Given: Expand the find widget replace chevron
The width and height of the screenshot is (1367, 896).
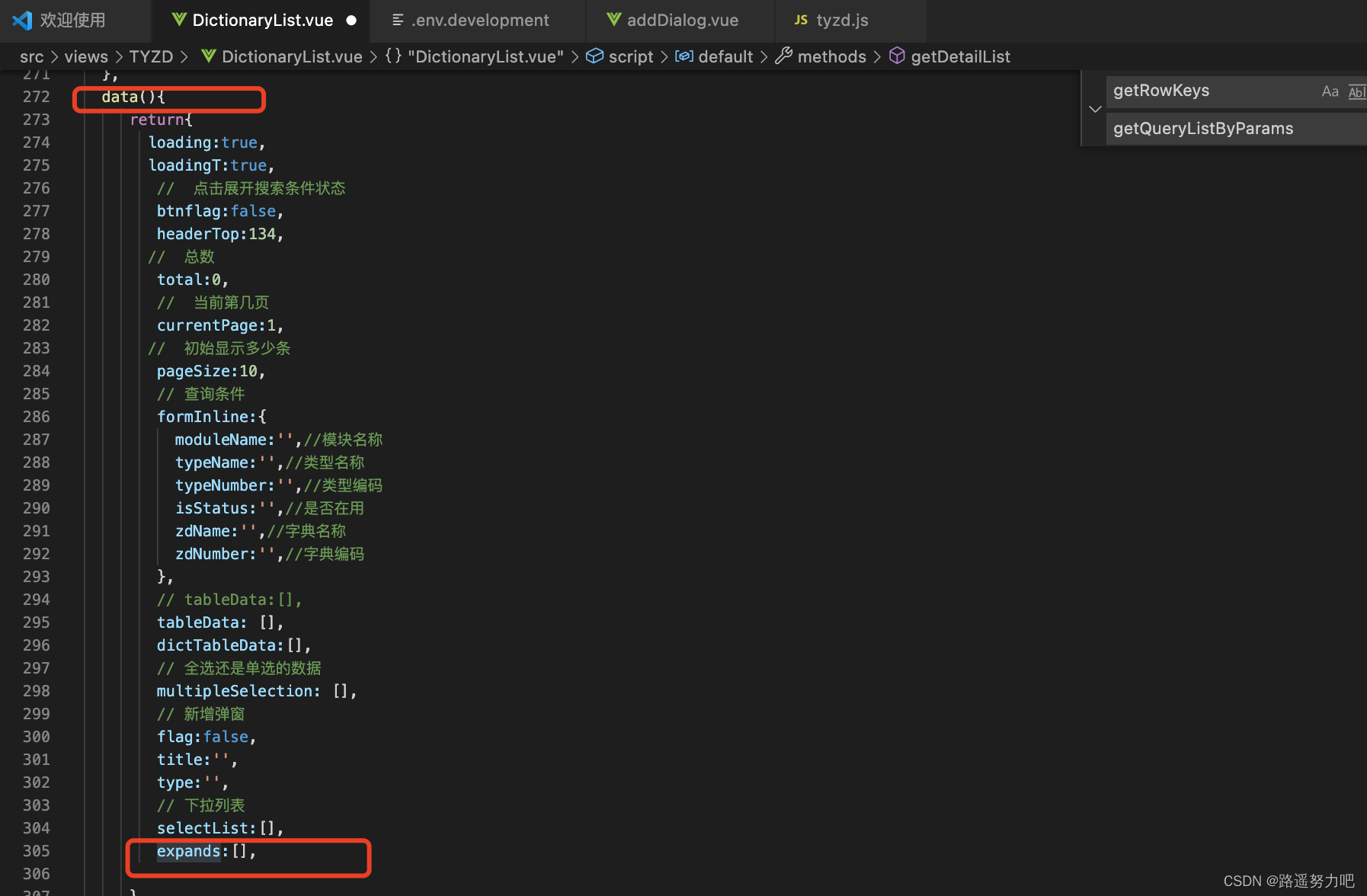Looking at the screenshot, I should (1095, 108).
